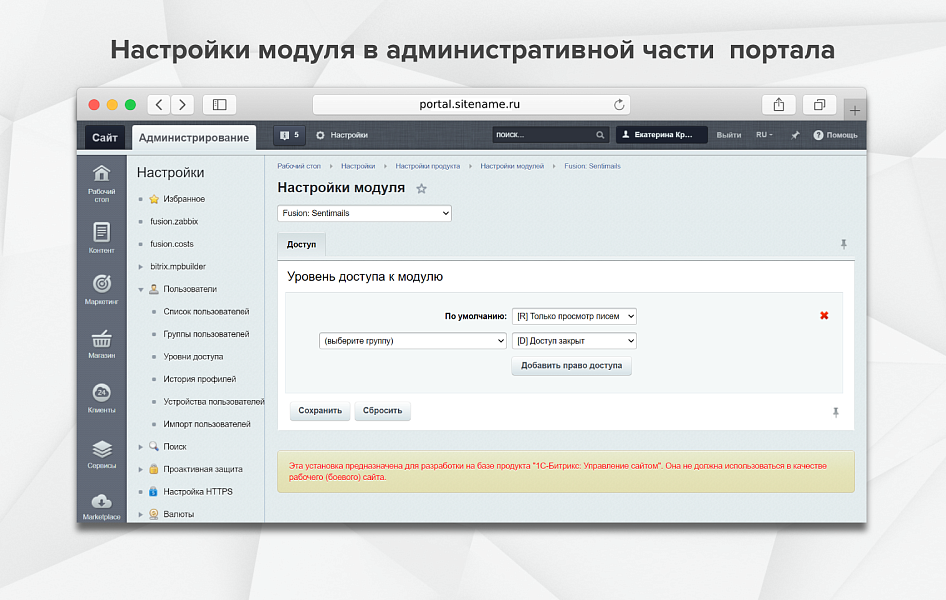Select the Доступ tab
The width and height of the screenshot is (946, 600).
point(301,244)
